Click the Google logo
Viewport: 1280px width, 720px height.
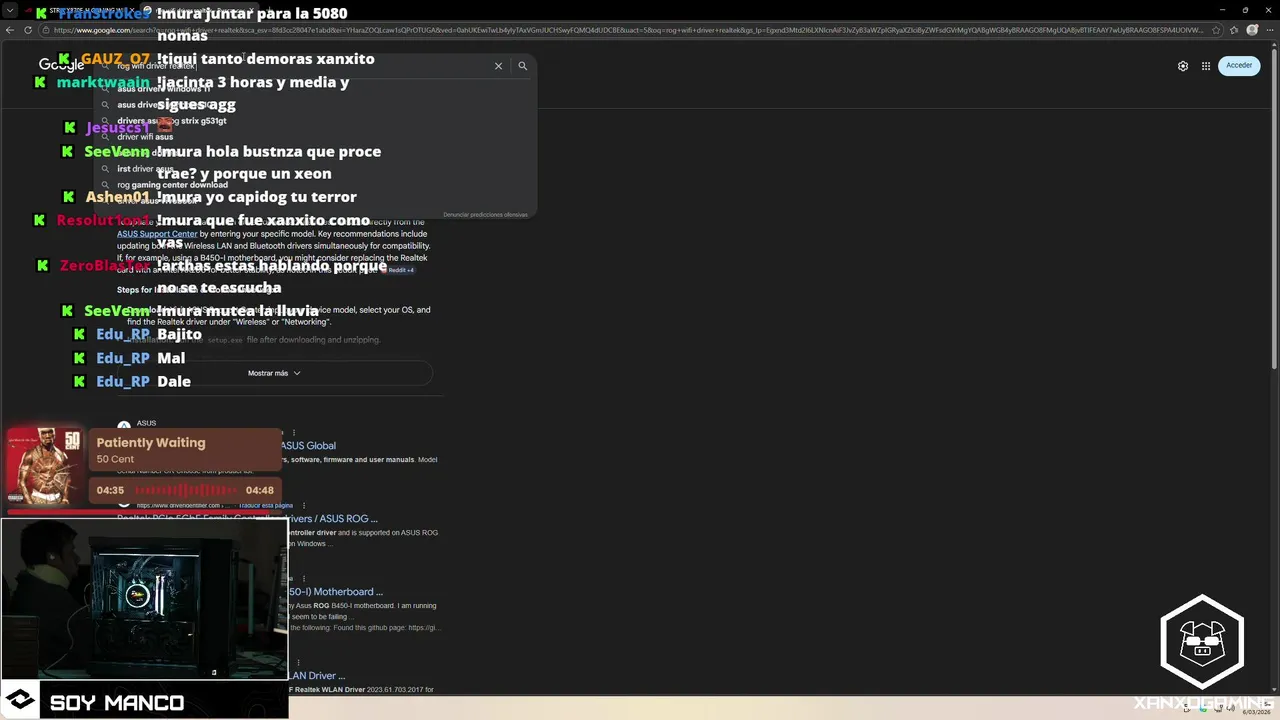[61, 65]
